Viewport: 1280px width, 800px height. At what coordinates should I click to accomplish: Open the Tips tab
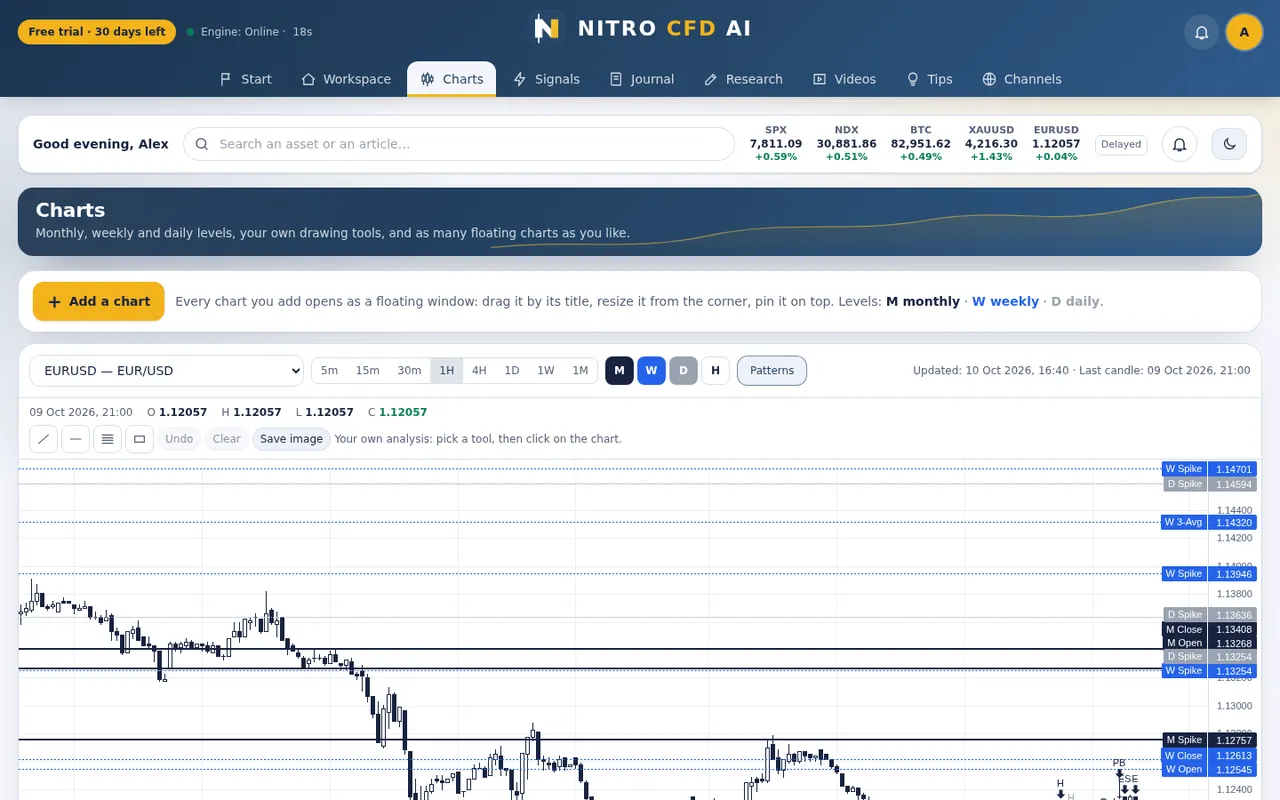pos(929,79)
